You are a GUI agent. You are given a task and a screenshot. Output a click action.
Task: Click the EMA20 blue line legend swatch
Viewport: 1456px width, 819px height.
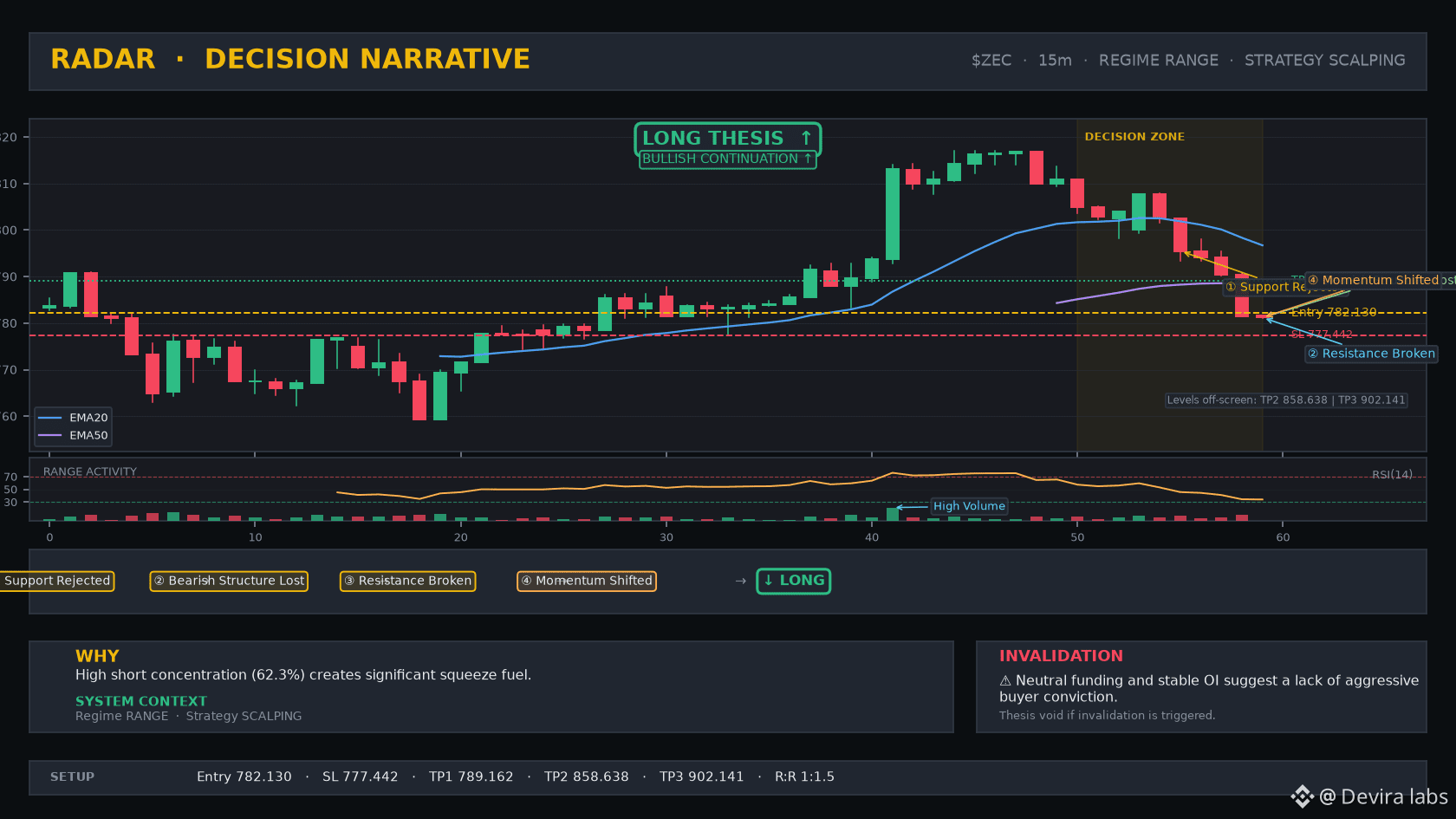(x=50, y=418)
